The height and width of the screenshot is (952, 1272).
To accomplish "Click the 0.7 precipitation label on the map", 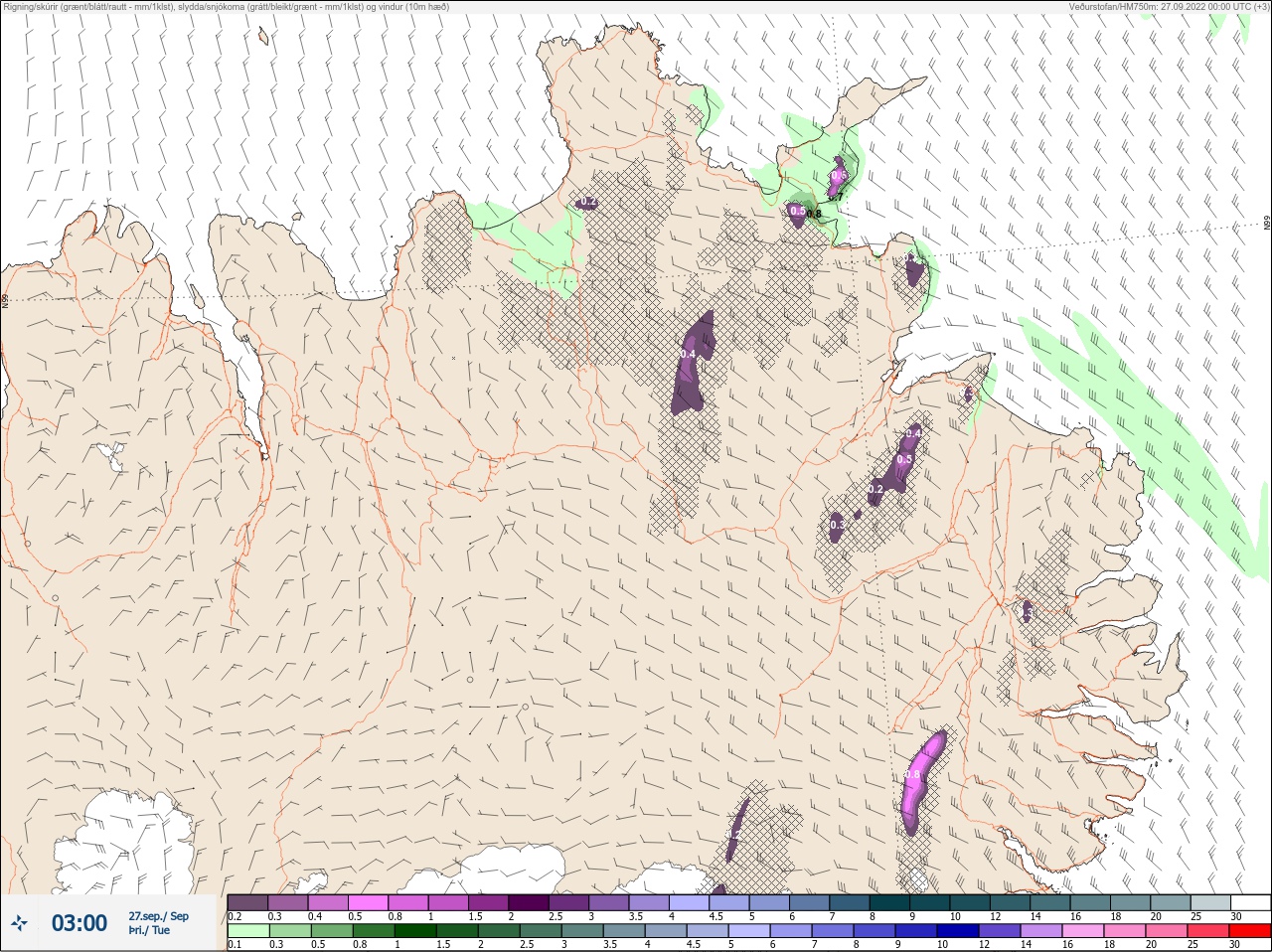I will point(836,197).
